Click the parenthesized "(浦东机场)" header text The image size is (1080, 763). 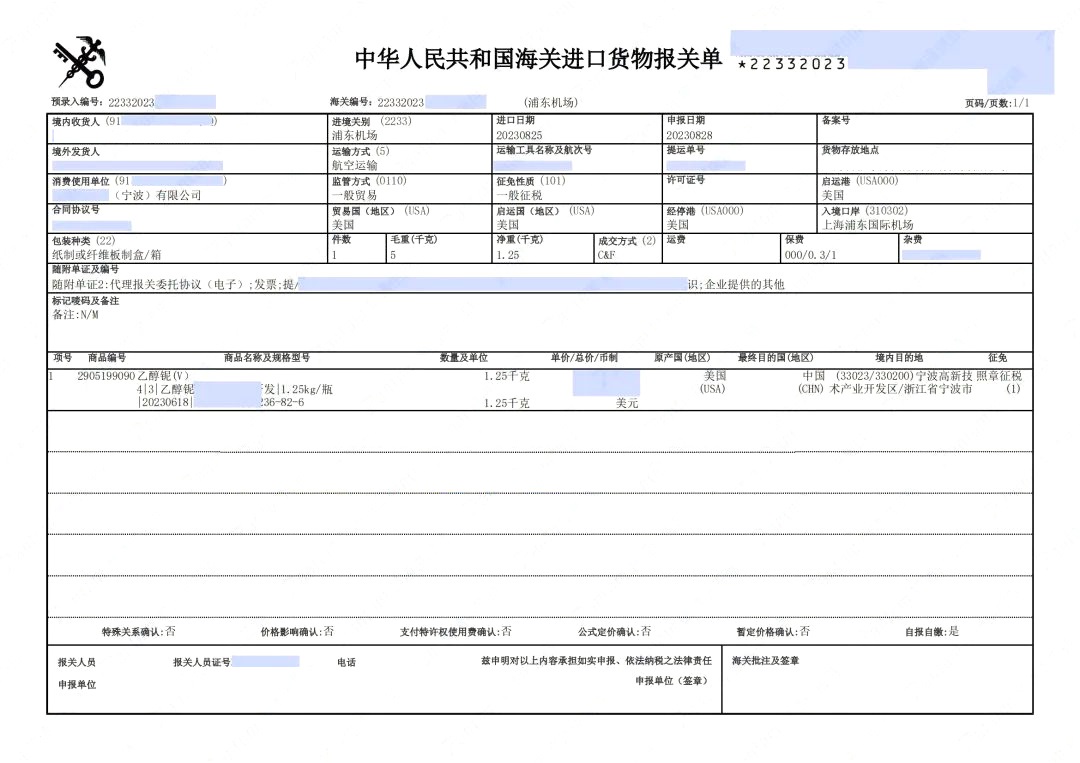click(x=551, y=102)
